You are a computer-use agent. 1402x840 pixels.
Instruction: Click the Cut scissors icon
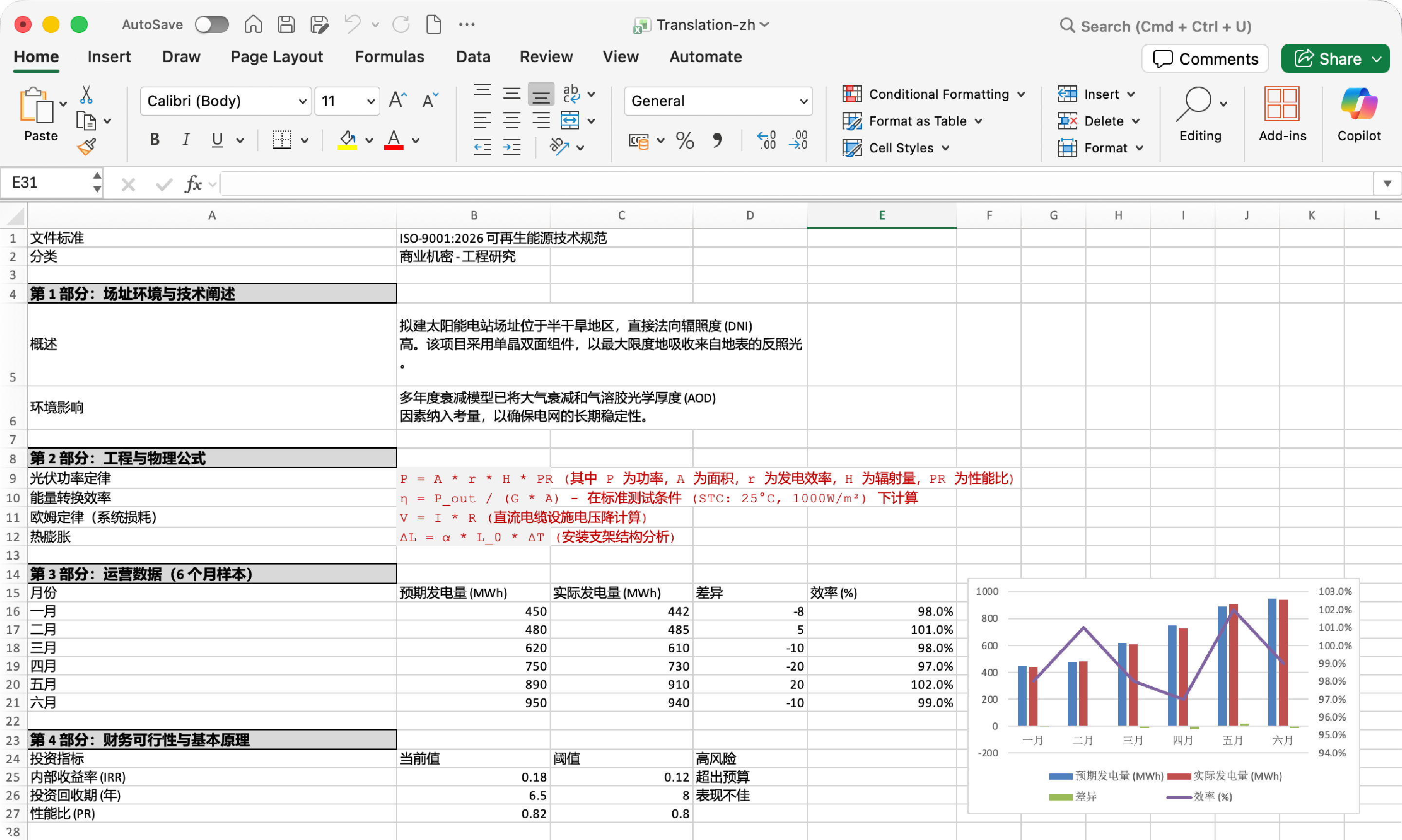tap(86, 93)
